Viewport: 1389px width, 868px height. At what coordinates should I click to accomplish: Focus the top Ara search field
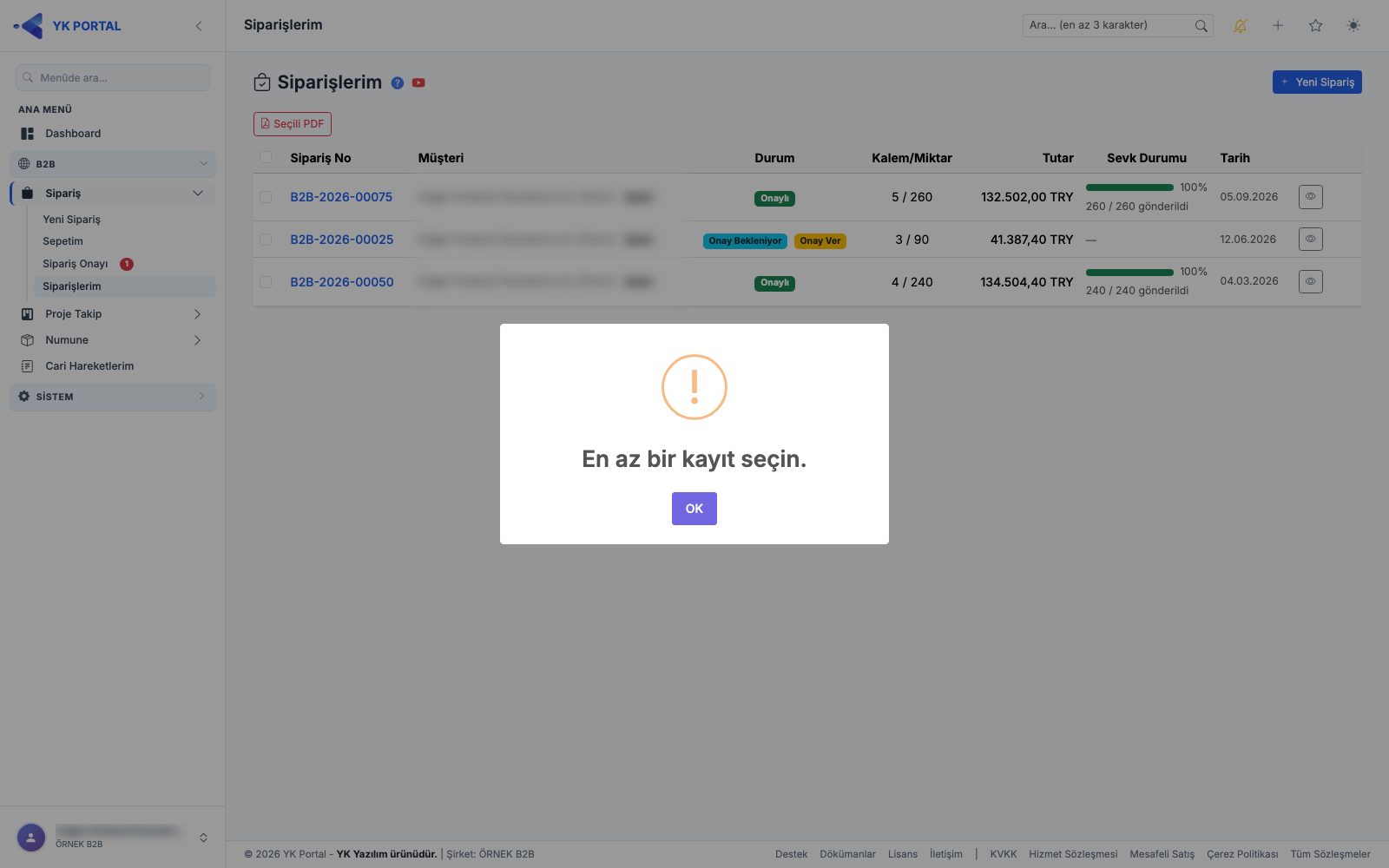pos(1117,26)
